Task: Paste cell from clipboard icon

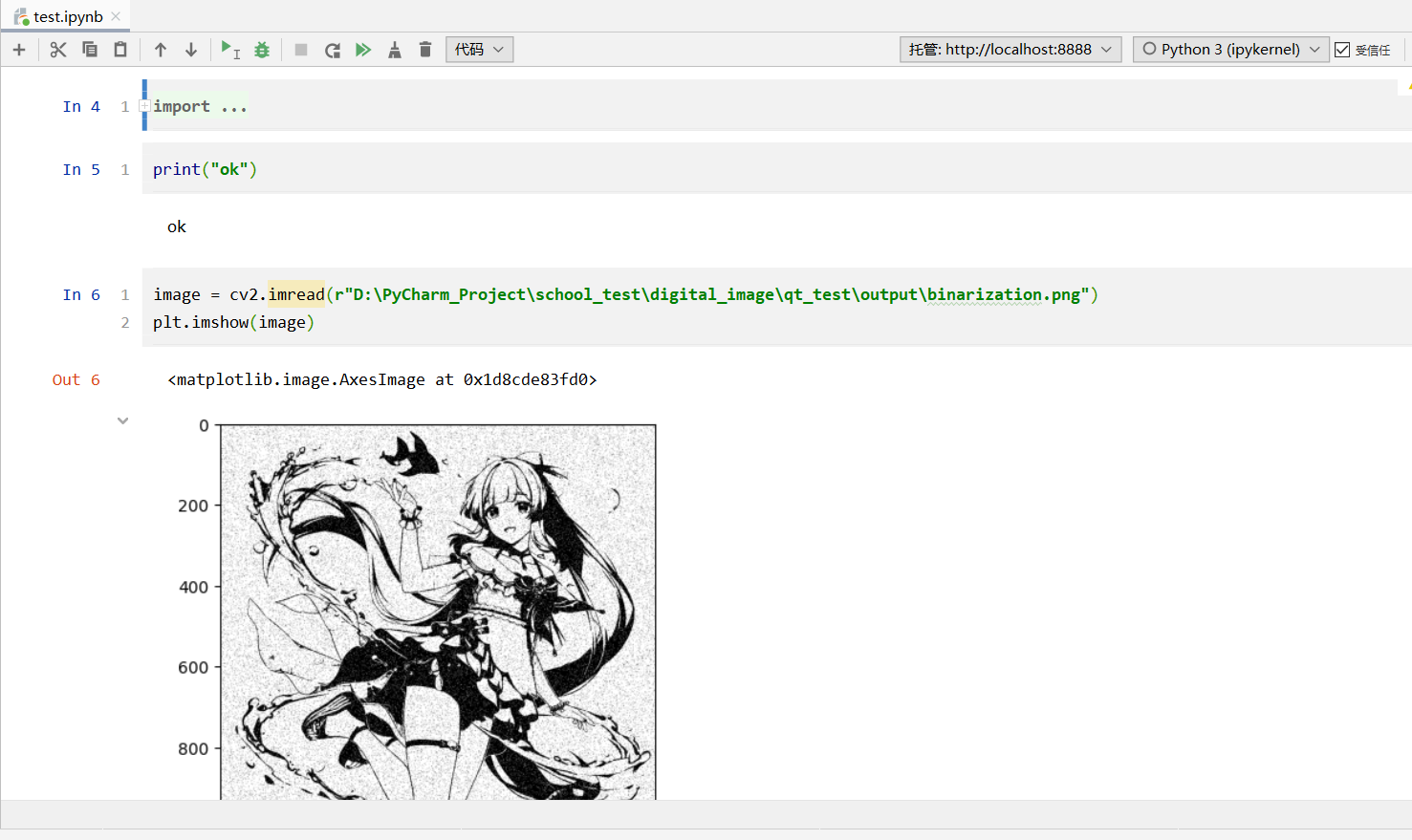Action: [x=120, y=50]
